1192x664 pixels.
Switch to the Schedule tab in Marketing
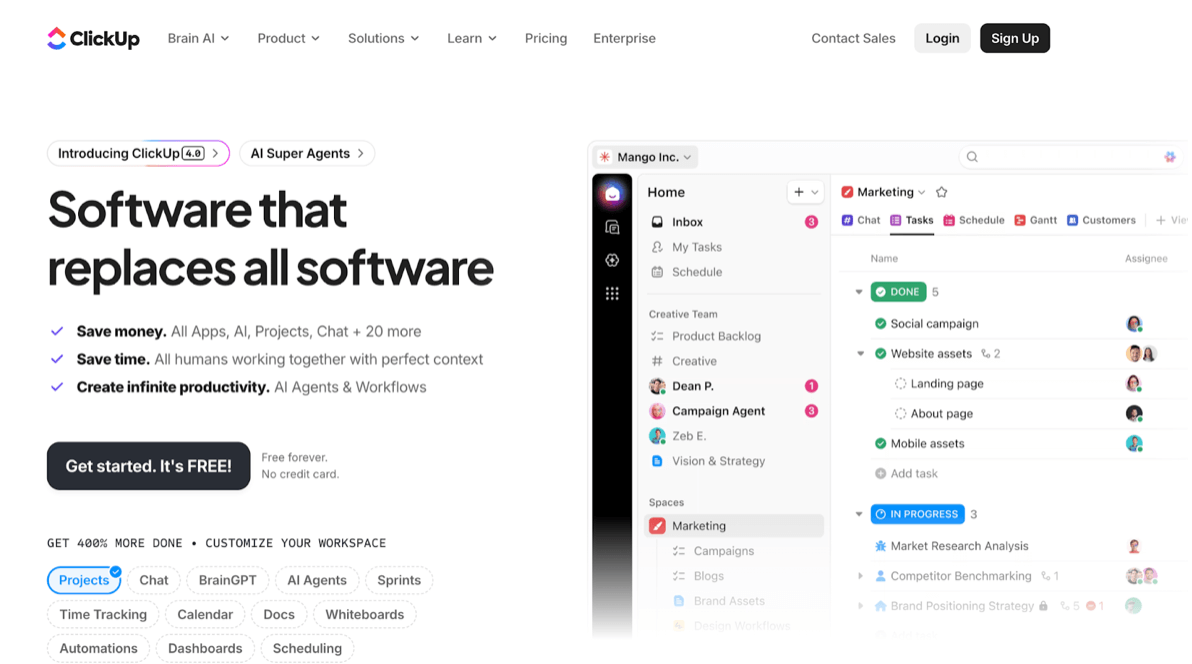coord(974,221)
